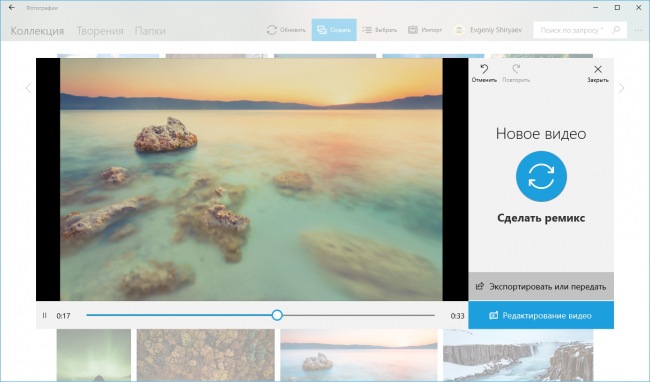
Task: Open the snowy cliffs waterfall thumbnail
Action: [x=518, y=355]
